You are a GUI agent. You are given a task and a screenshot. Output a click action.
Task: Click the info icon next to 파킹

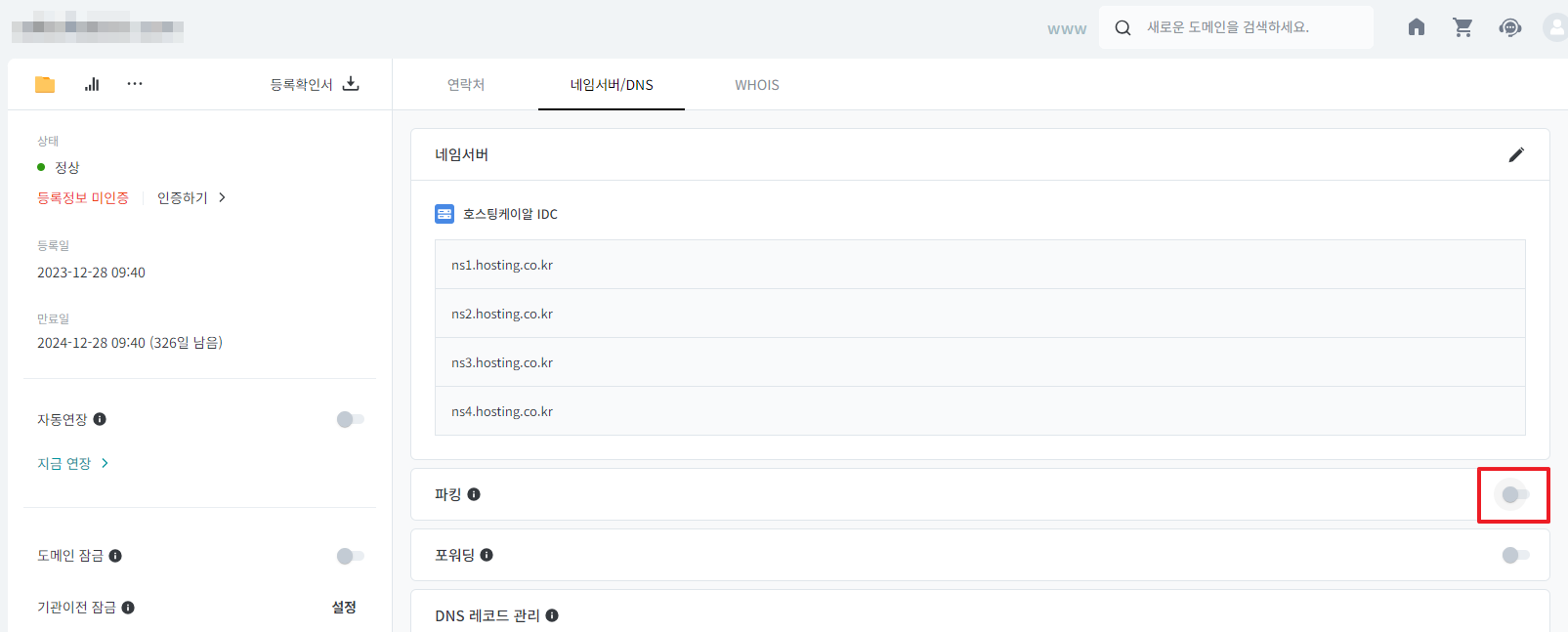474,494
